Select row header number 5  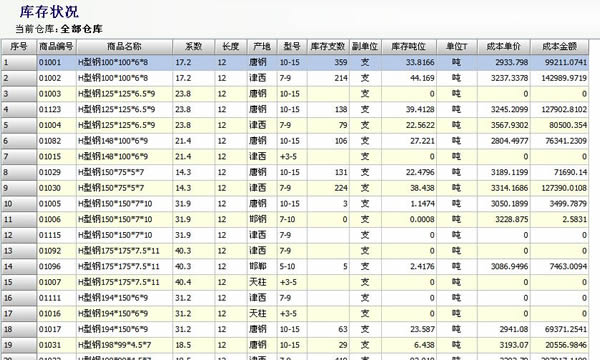coord(19,125)
